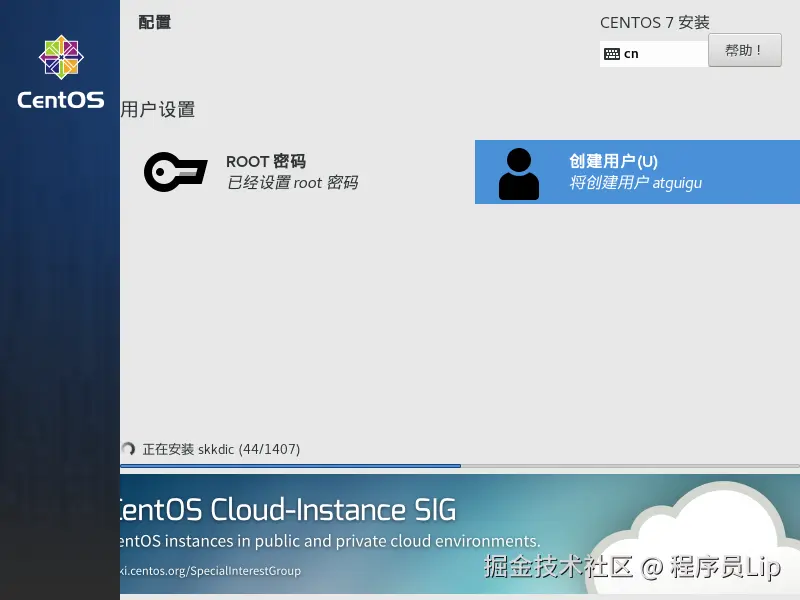Click the 帮助！ help button
800x600 pixels.
coord(744,50)
